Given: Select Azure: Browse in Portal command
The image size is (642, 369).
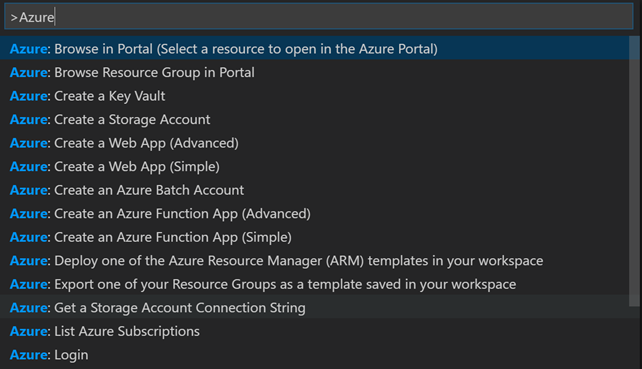Looking at the screenshot, I should [314, 48].
